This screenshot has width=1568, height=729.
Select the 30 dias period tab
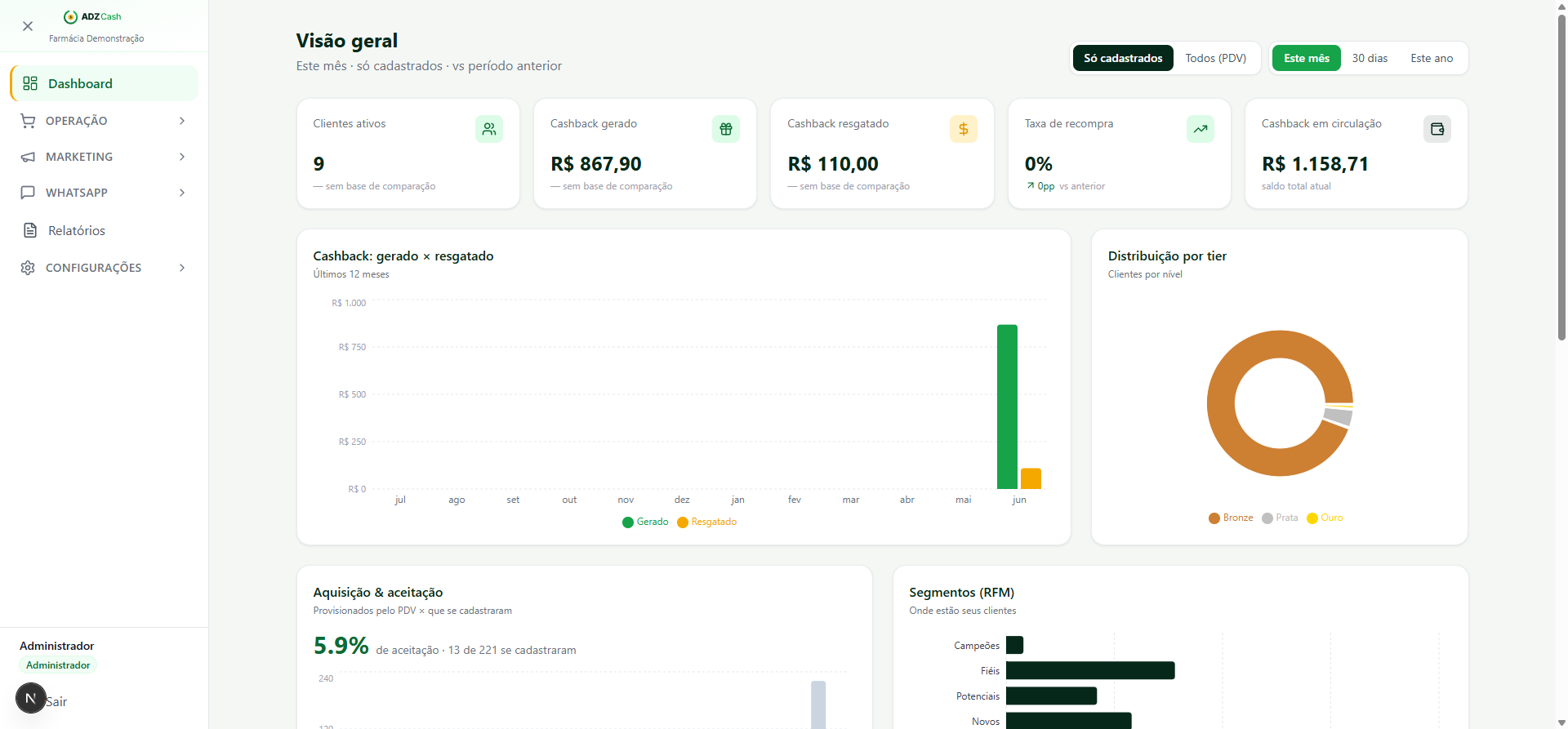click(x=1370, y=58)
